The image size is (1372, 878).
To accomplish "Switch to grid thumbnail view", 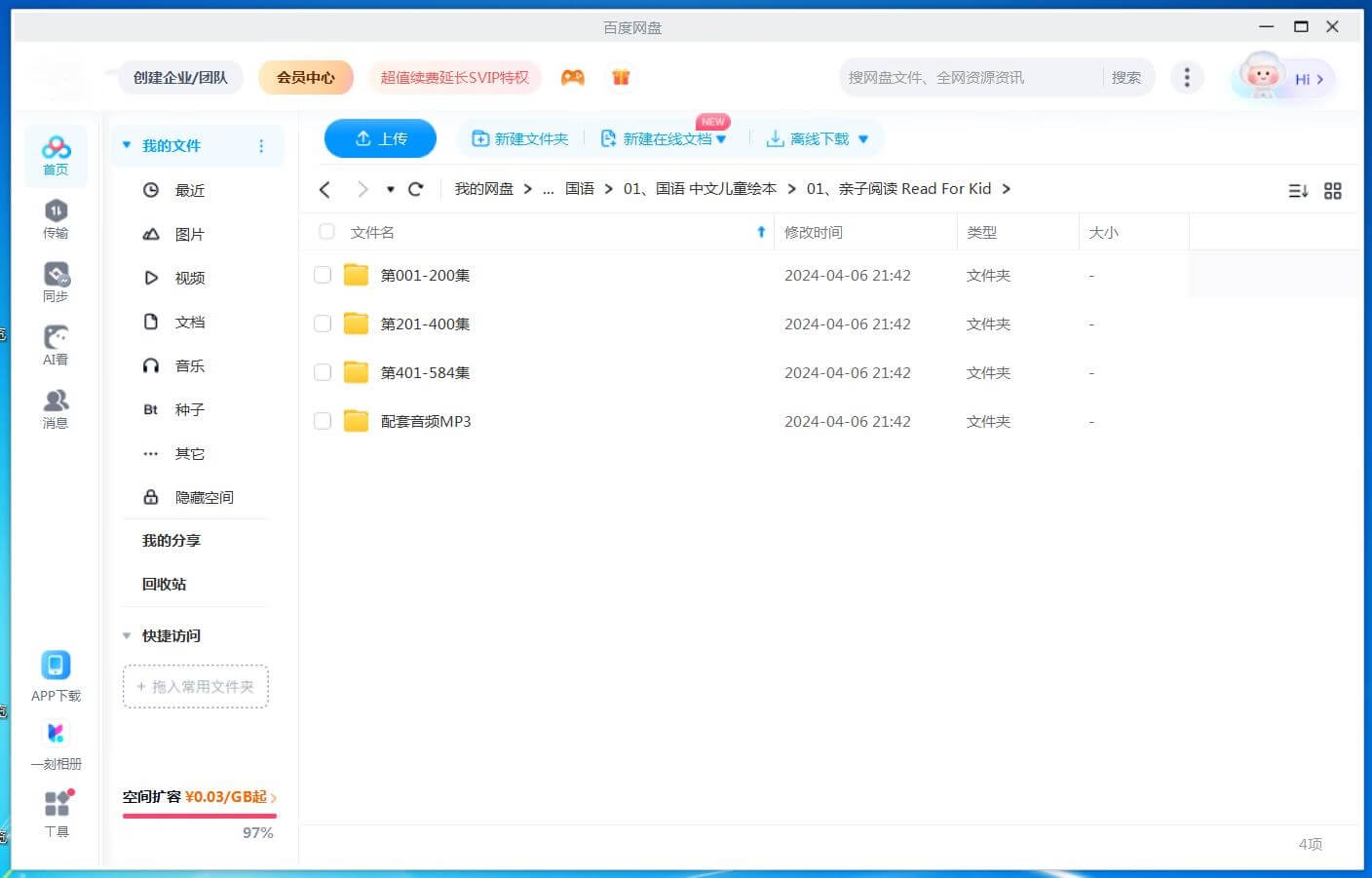I will [1333, 191].
